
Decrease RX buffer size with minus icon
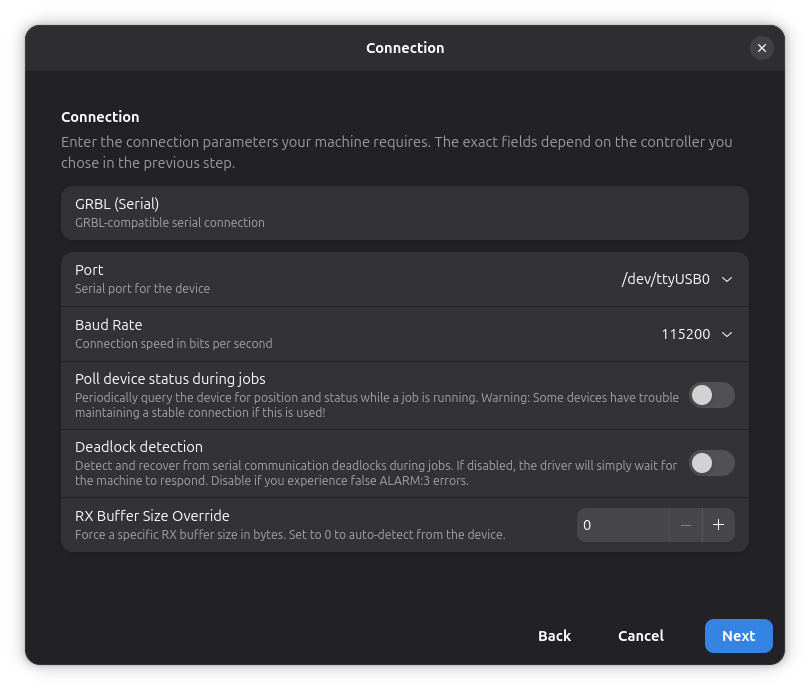pos(686,525)
